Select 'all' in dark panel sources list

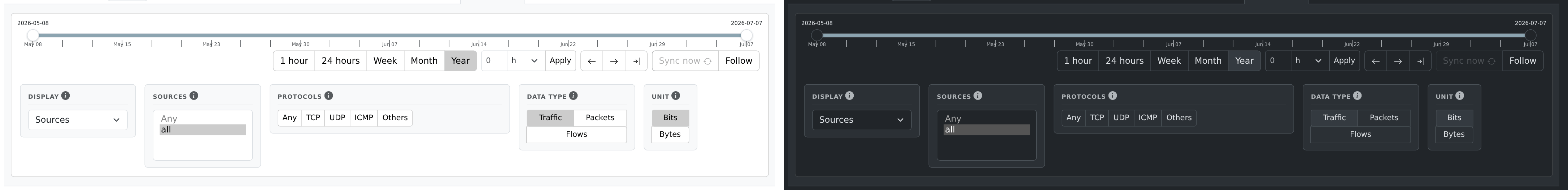[987, 130]
